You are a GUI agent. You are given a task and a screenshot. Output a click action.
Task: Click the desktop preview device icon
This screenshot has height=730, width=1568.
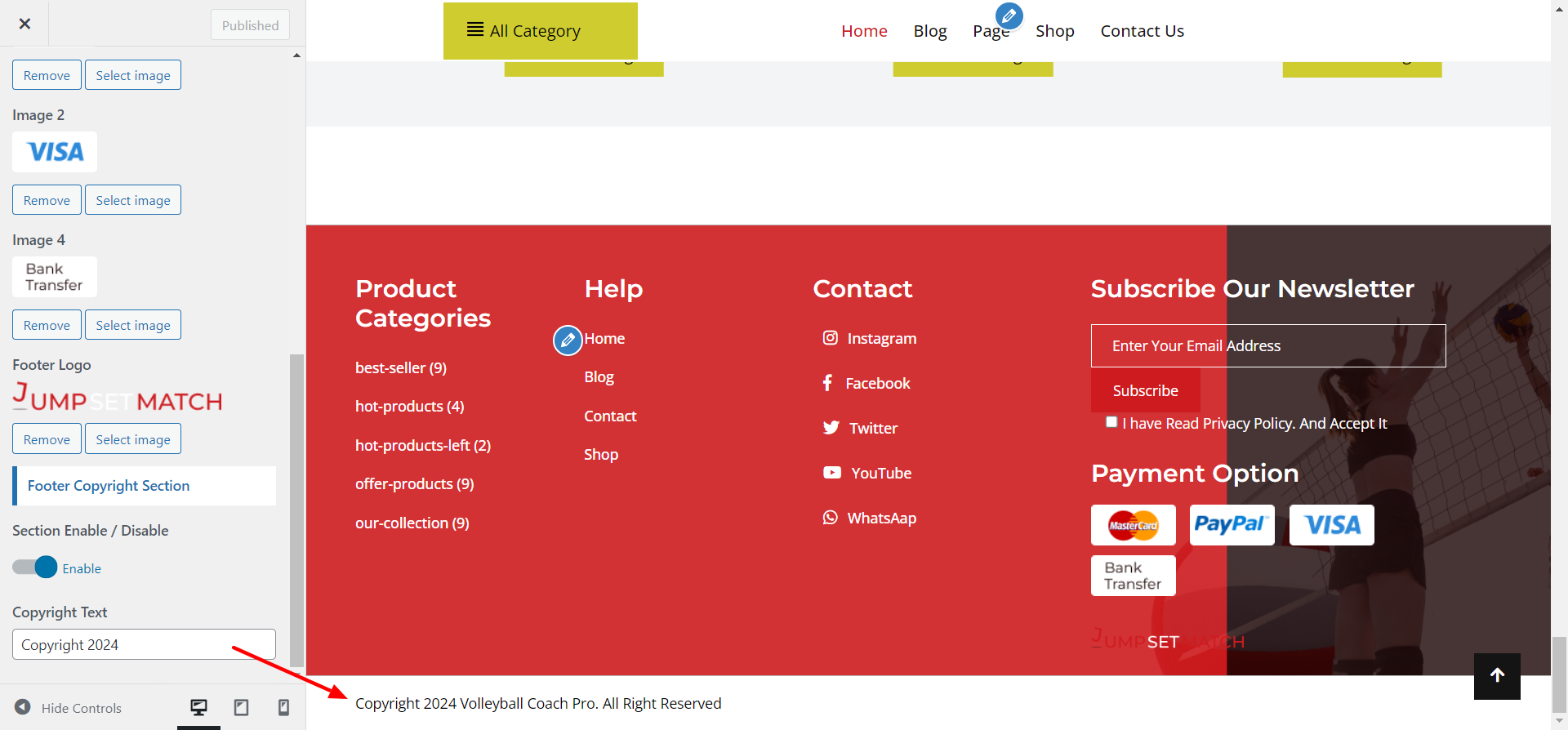[x=198, y=707]
